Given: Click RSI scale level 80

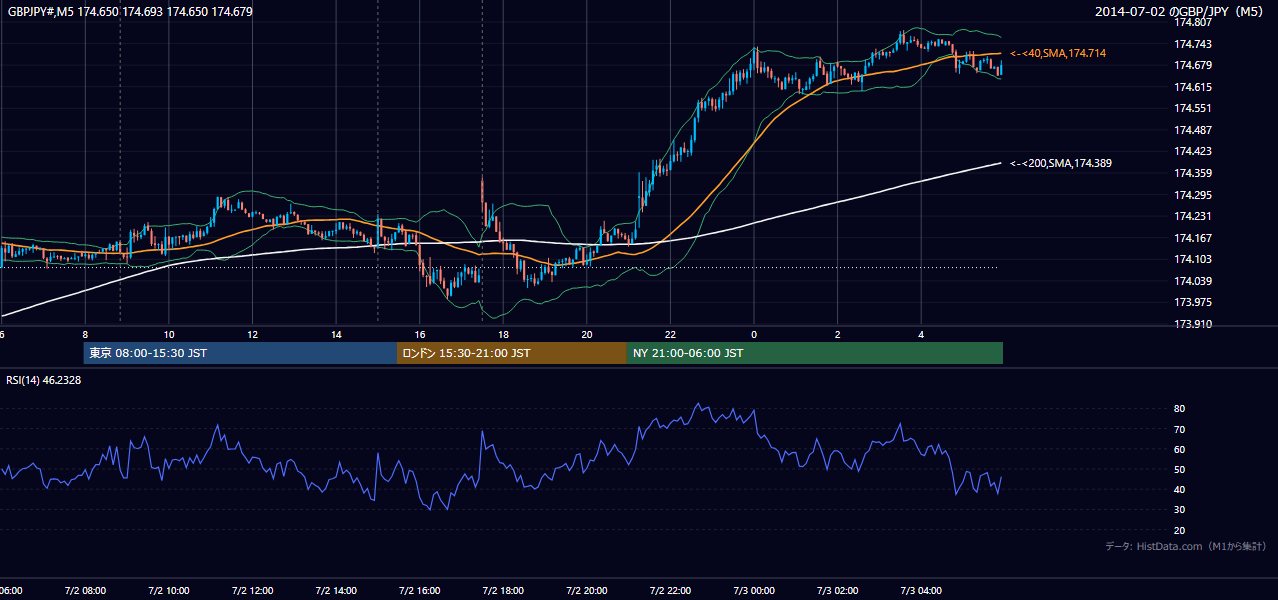Looking at the screenshot, I should 1179,409.
